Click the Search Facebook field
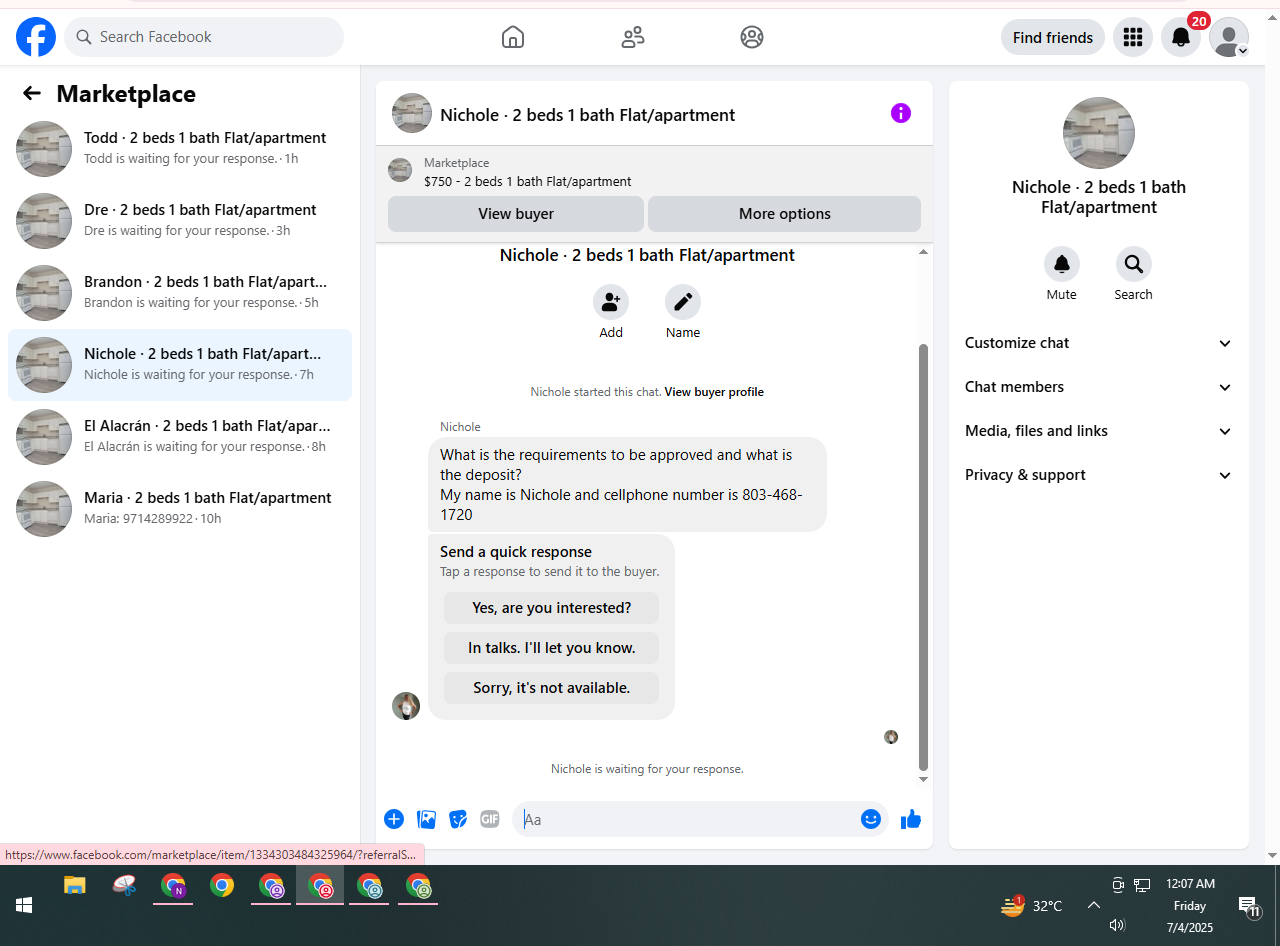This screenshot has width=1280, height=946. point(204,37)
